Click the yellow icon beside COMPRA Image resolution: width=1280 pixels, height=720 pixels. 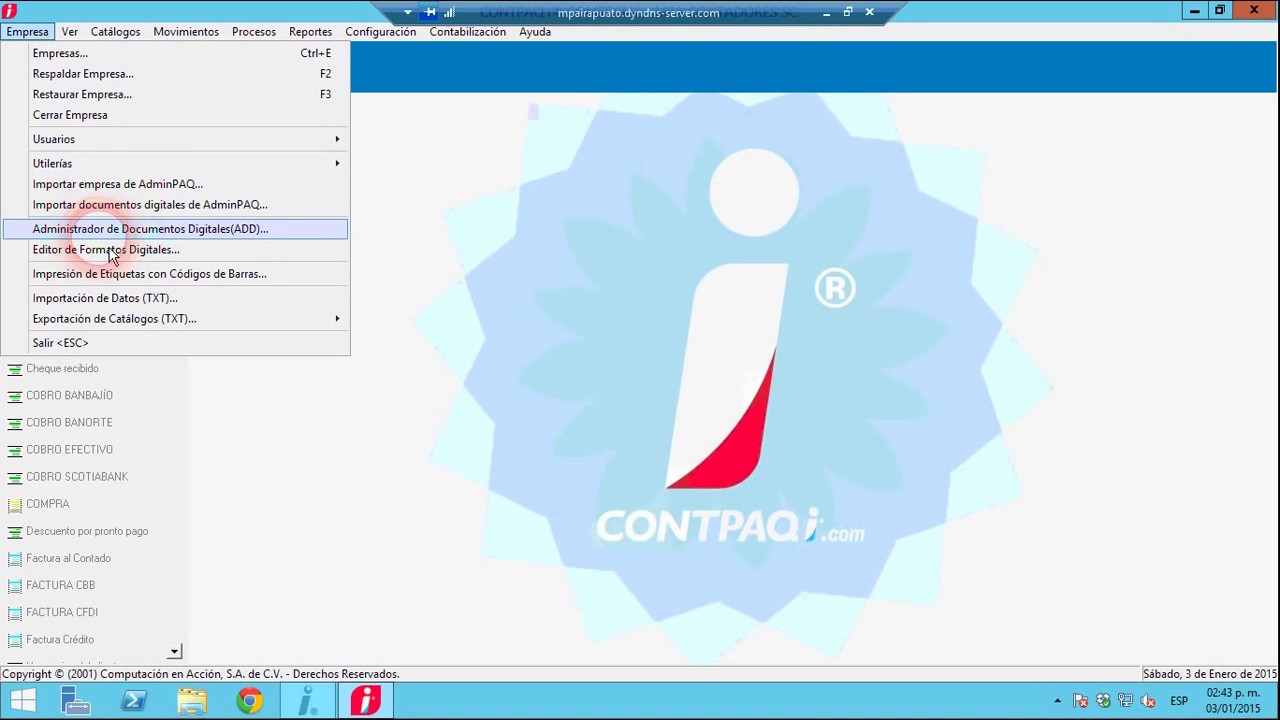coord(15,504)
